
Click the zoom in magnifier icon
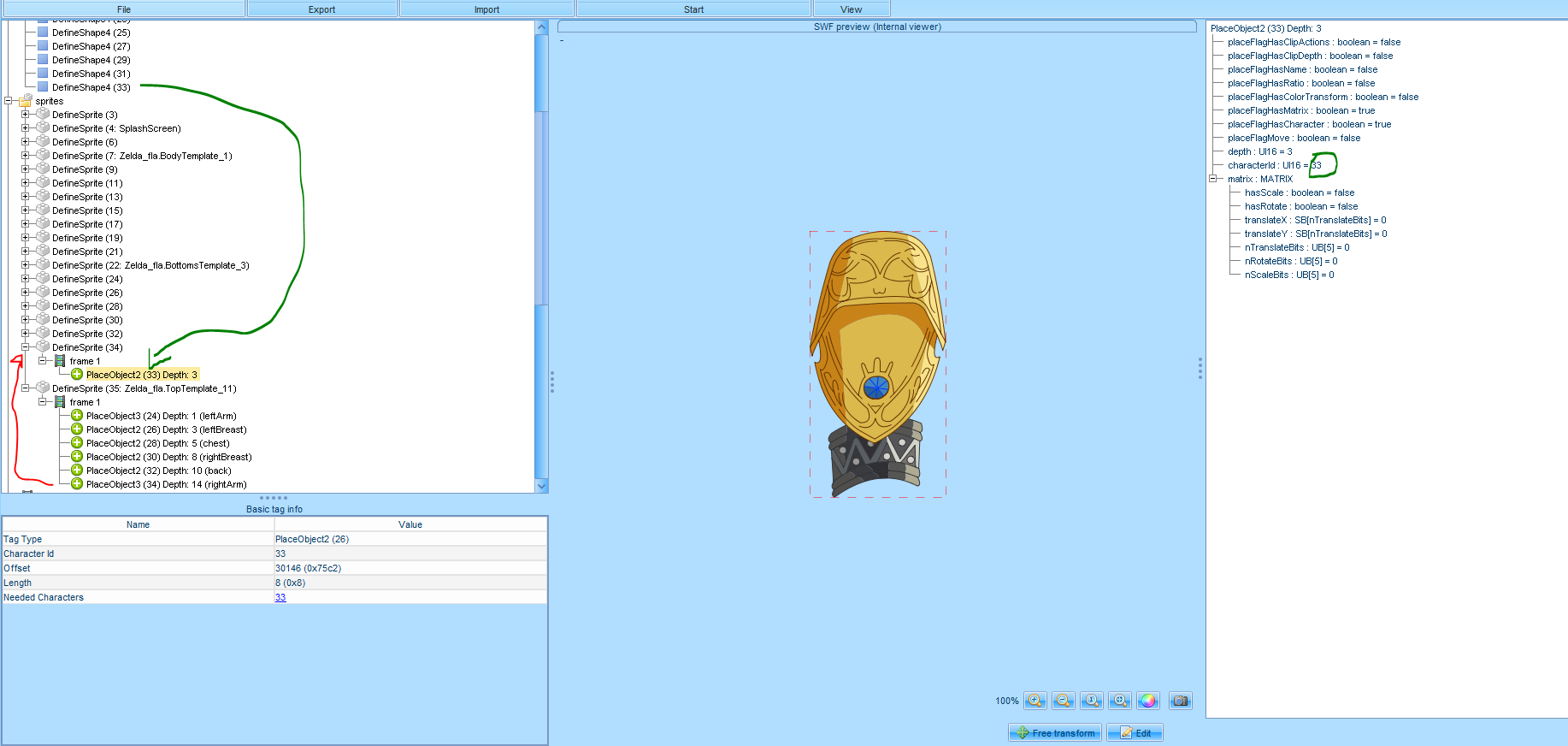1035,701
